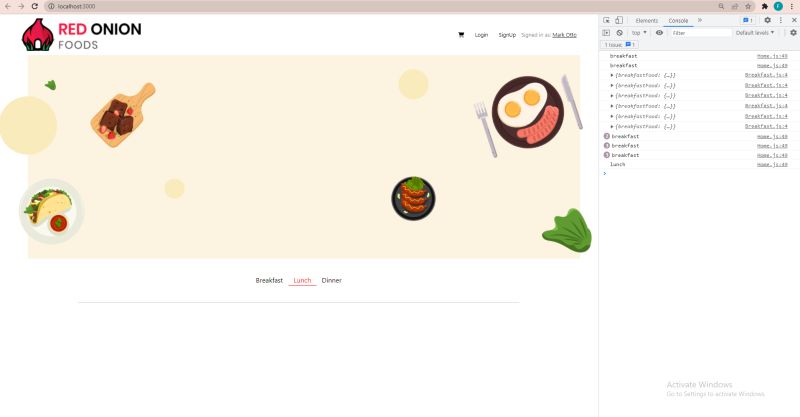Open the Login link

coord(481,35)
